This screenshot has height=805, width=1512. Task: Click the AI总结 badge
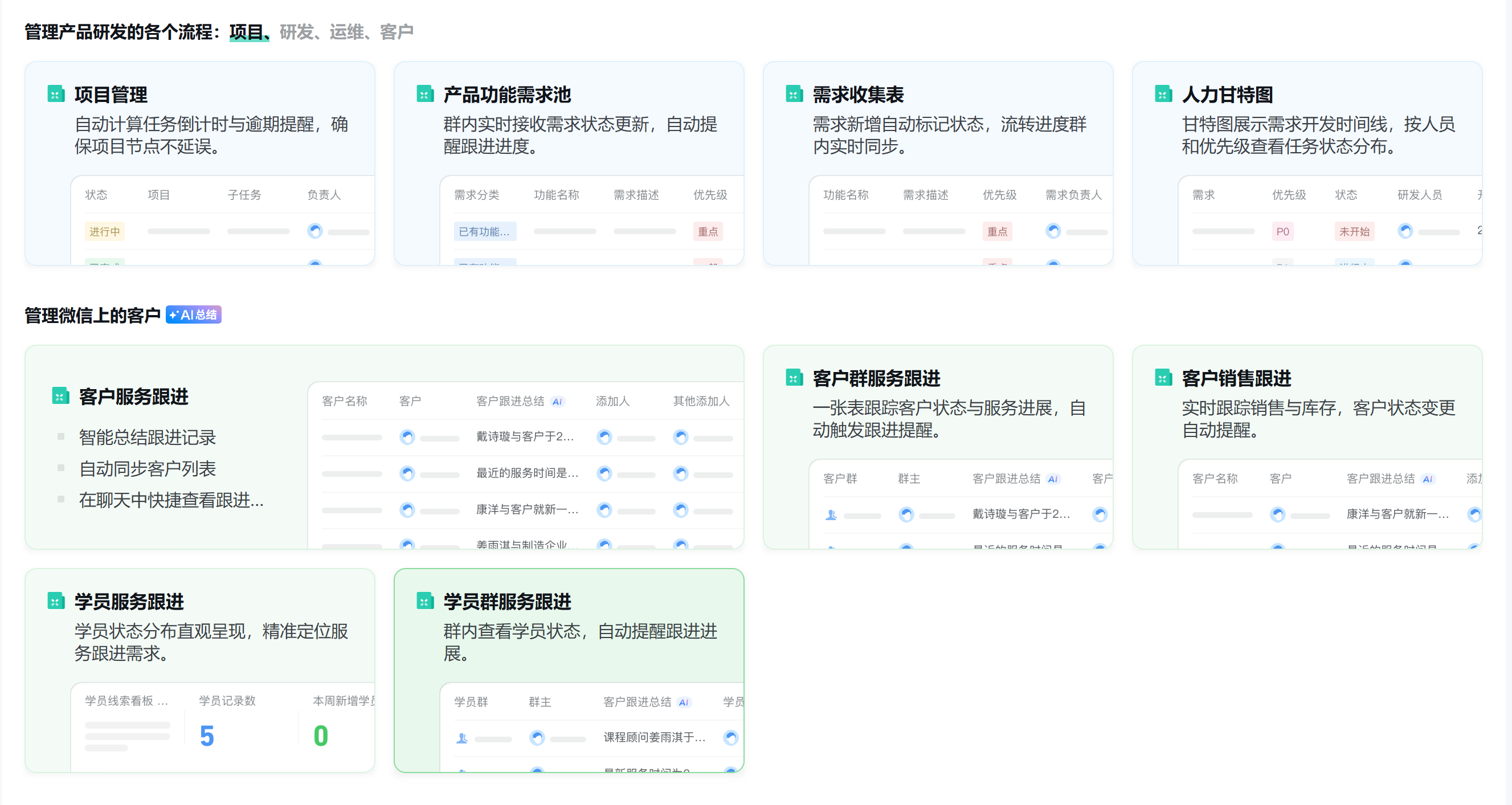(x=193, y=314)
